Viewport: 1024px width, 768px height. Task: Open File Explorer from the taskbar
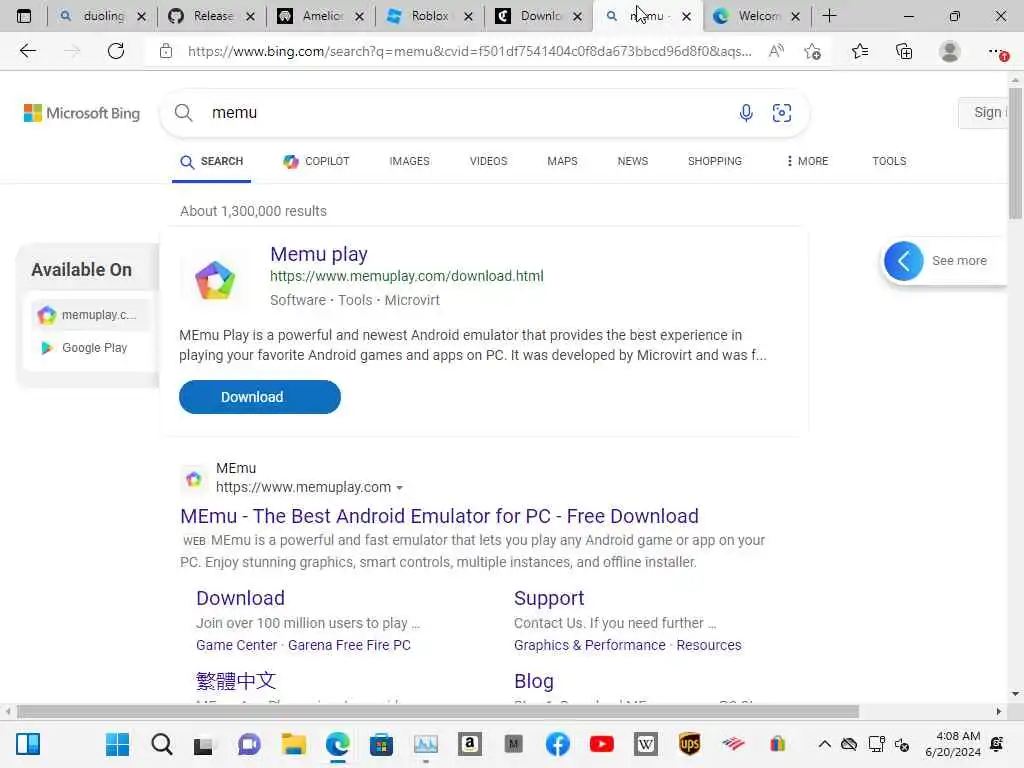(x=293, y=744)
